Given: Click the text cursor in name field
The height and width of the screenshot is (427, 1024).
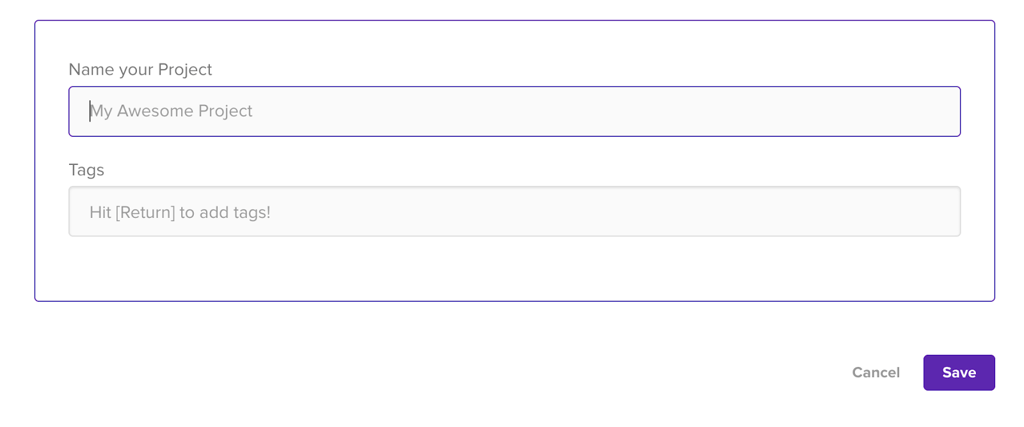Looking at the screenshot, I should click(89, 111).
